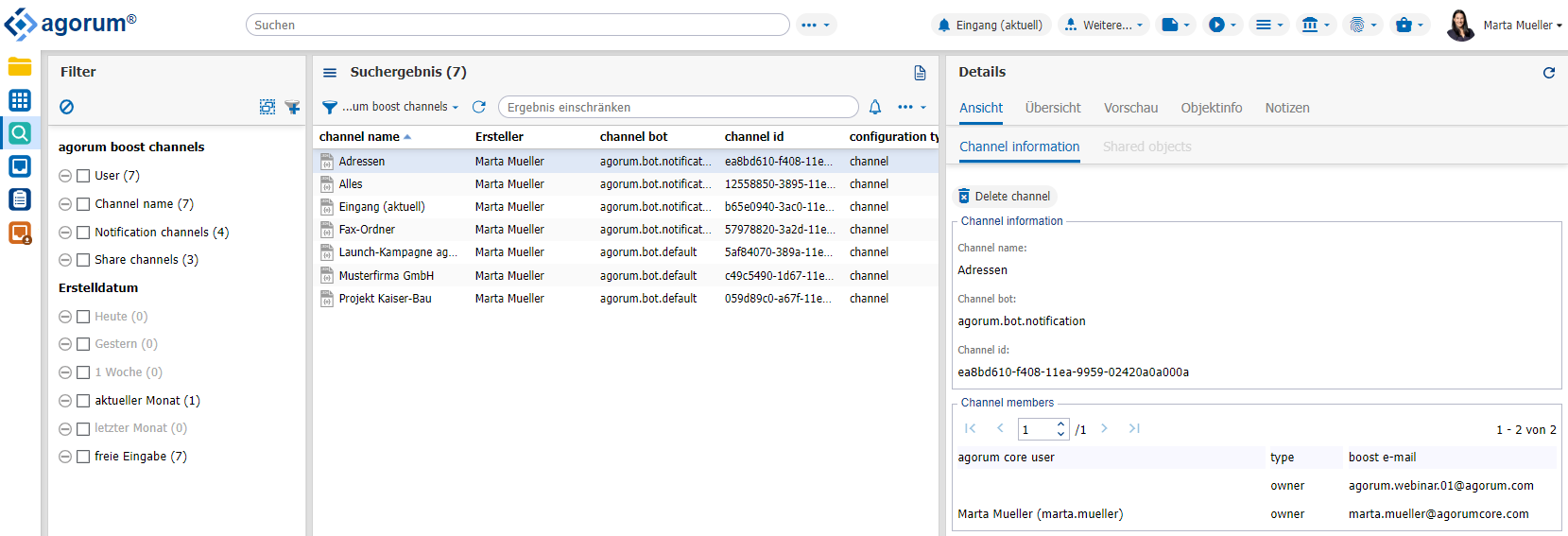Collapse the User (7) filter group
The image size is (1568, 536).
(x=65, y=176)
